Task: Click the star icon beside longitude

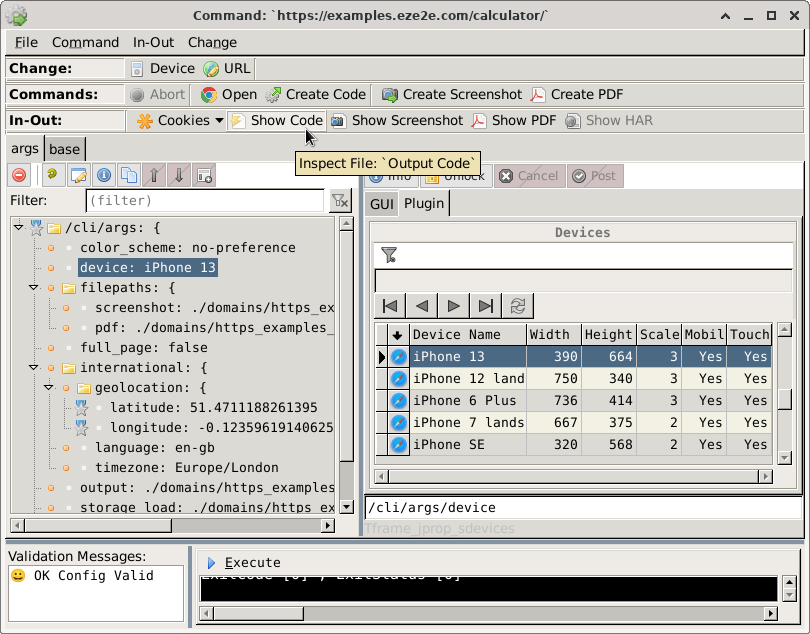Action: click(x=82, y=428)
